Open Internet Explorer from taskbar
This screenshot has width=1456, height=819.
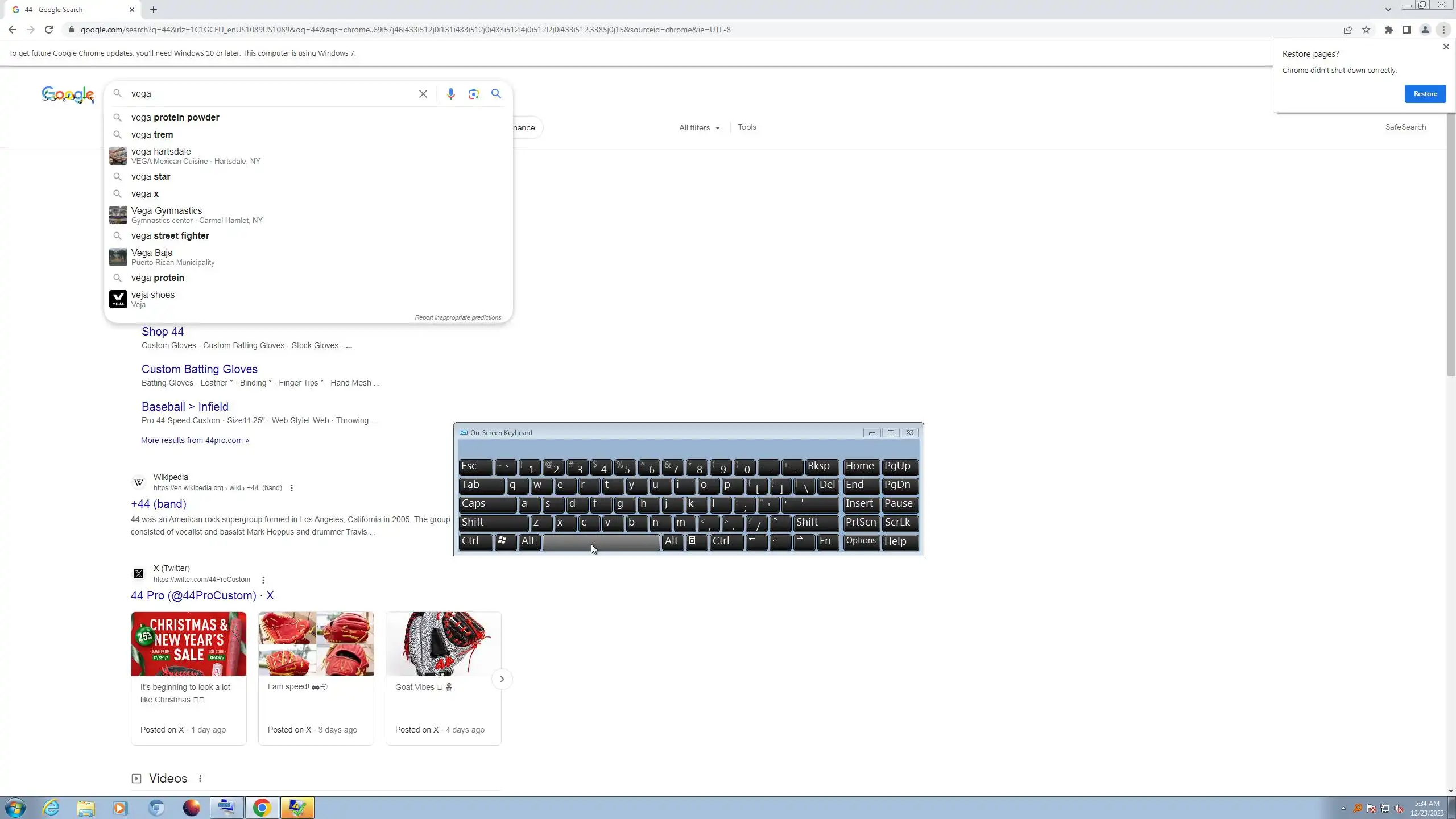51,808
